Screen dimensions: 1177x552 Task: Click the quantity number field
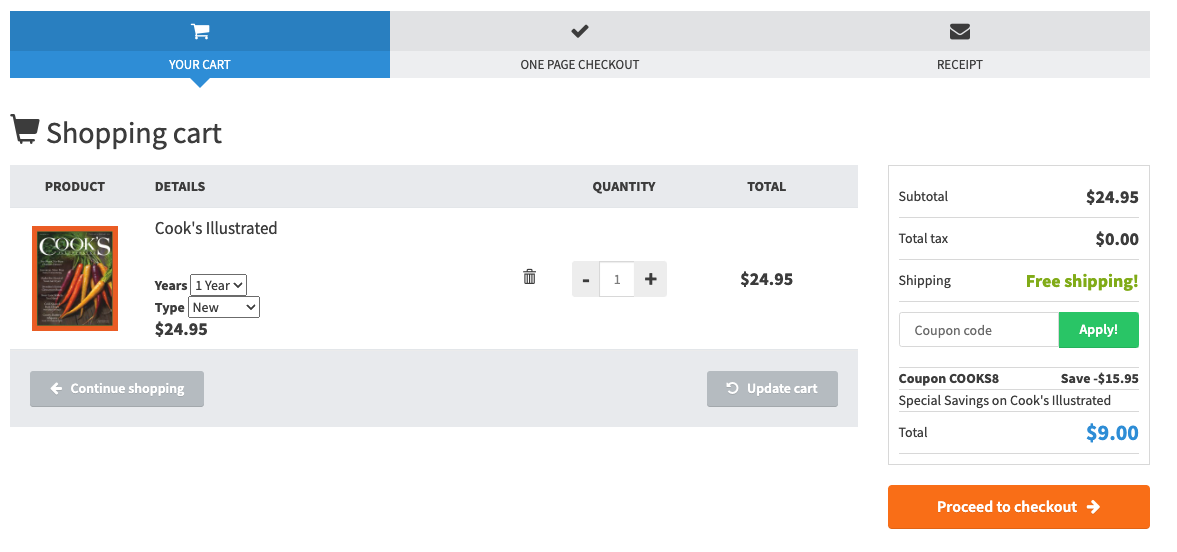[617, 279]
